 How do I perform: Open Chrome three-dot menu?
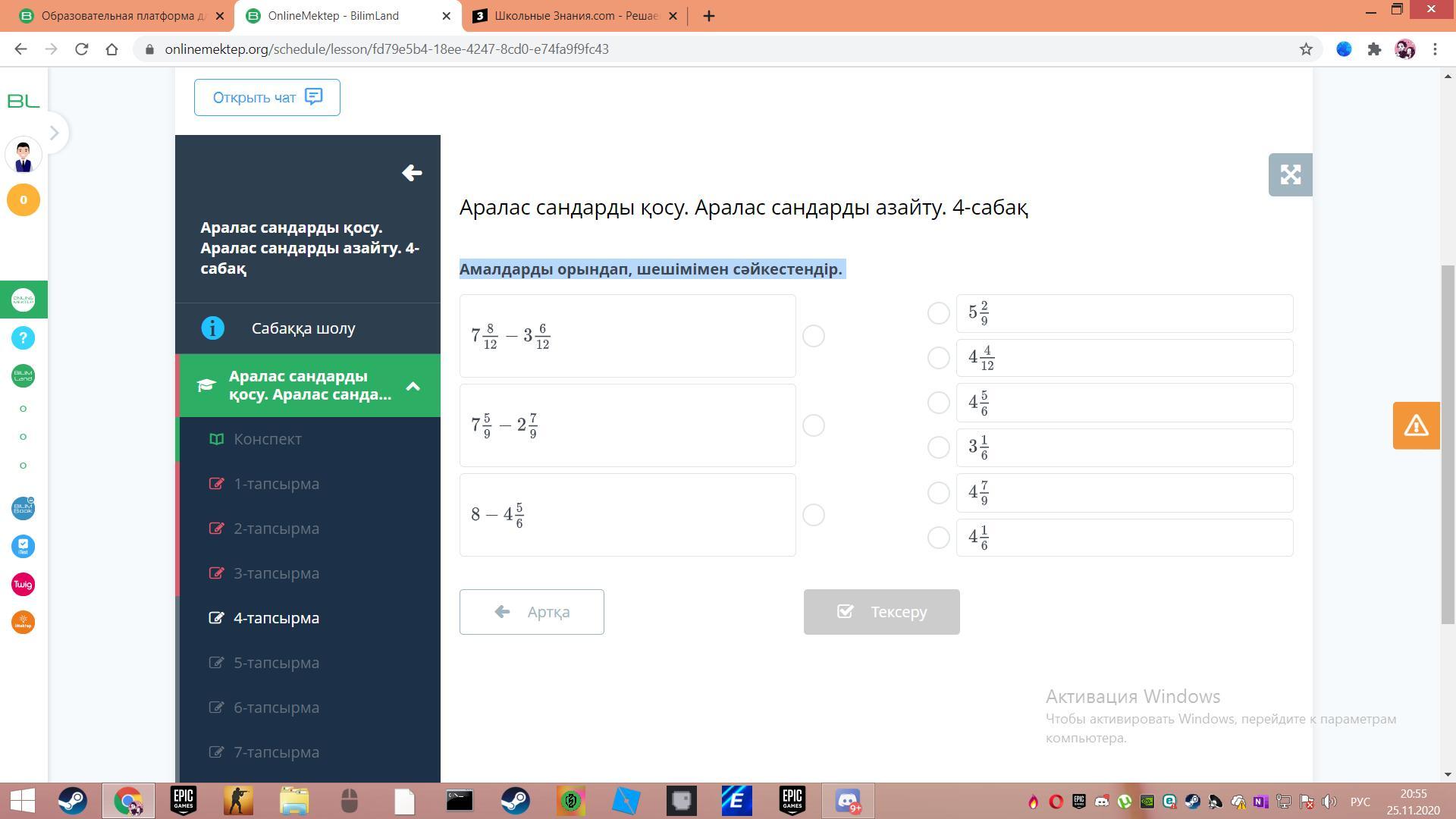click(1435, 49)
